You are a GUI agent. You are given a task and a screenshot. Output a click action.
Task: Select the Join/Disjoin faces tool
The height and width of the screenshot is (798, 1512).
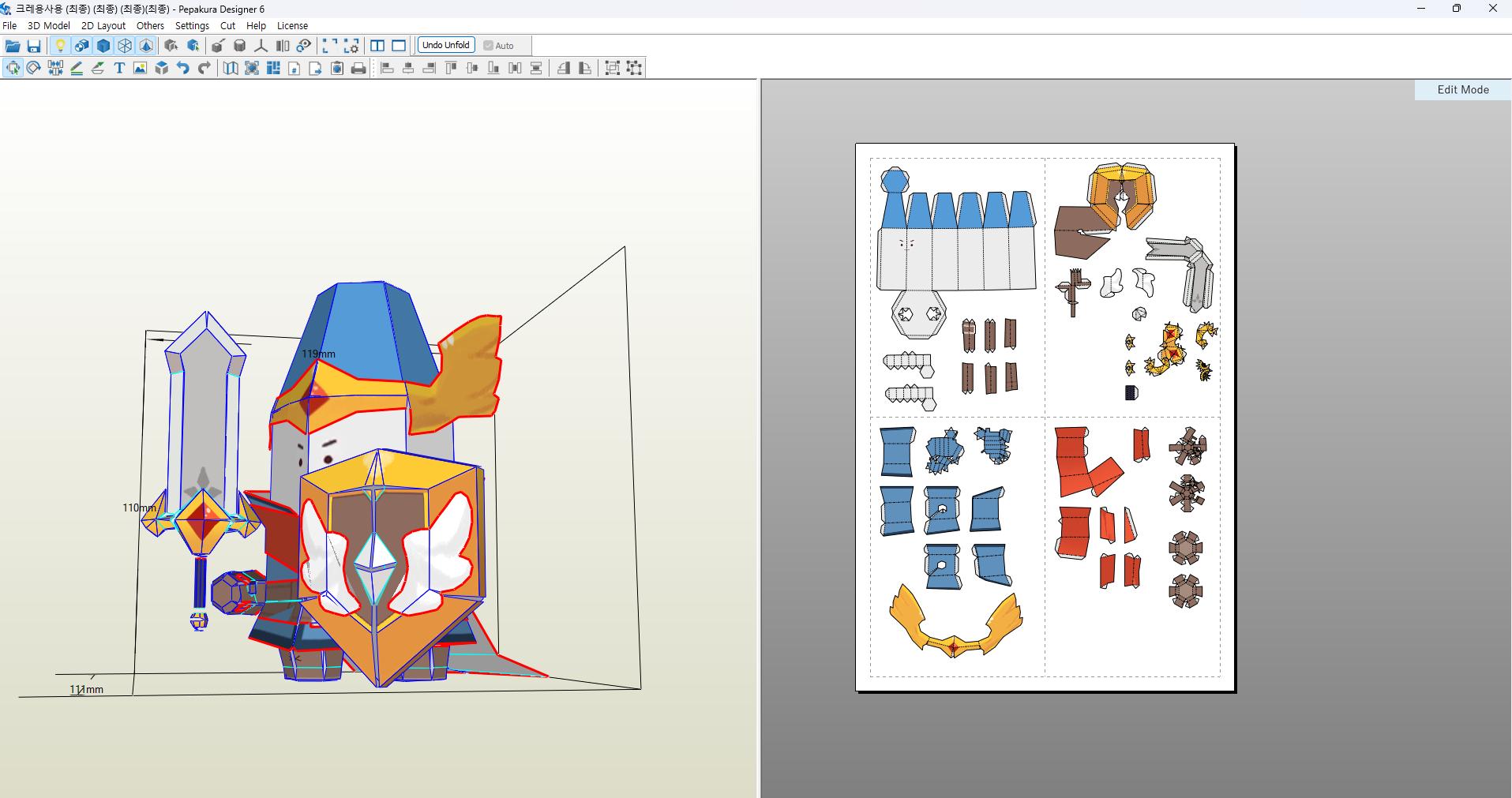coord(55,69)
